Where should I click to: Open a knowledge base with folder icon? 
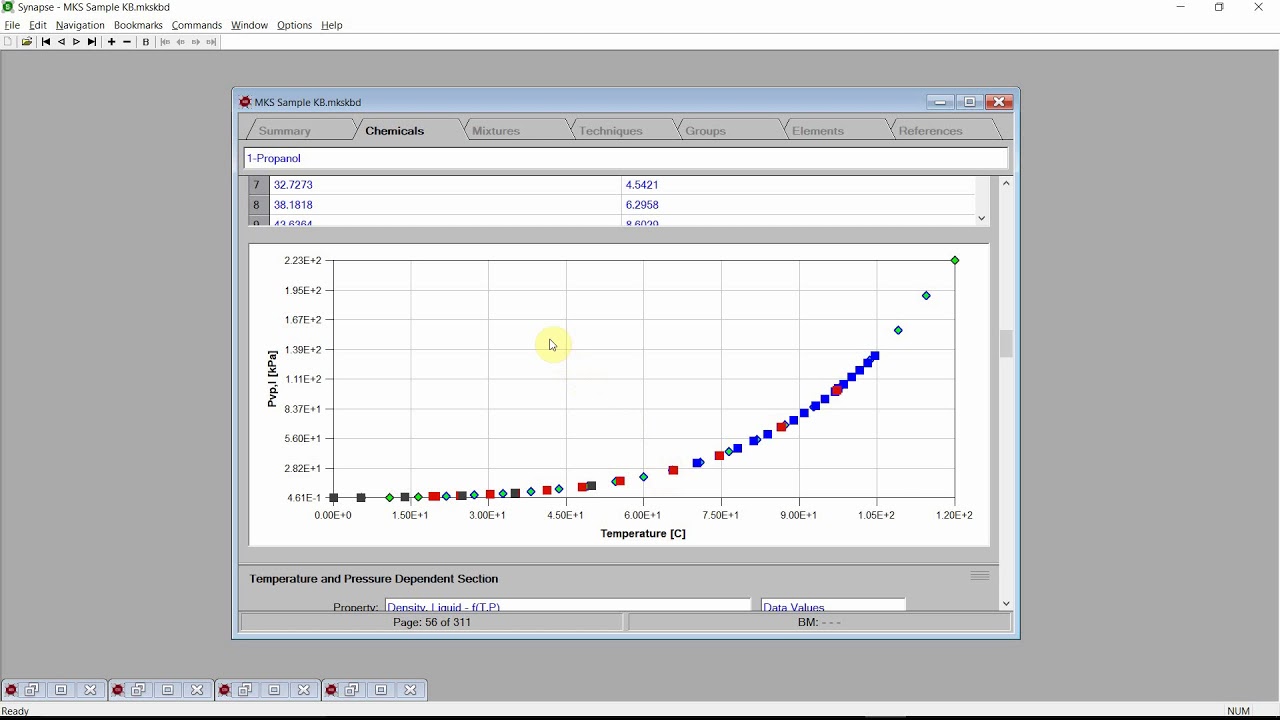[27, 42]
